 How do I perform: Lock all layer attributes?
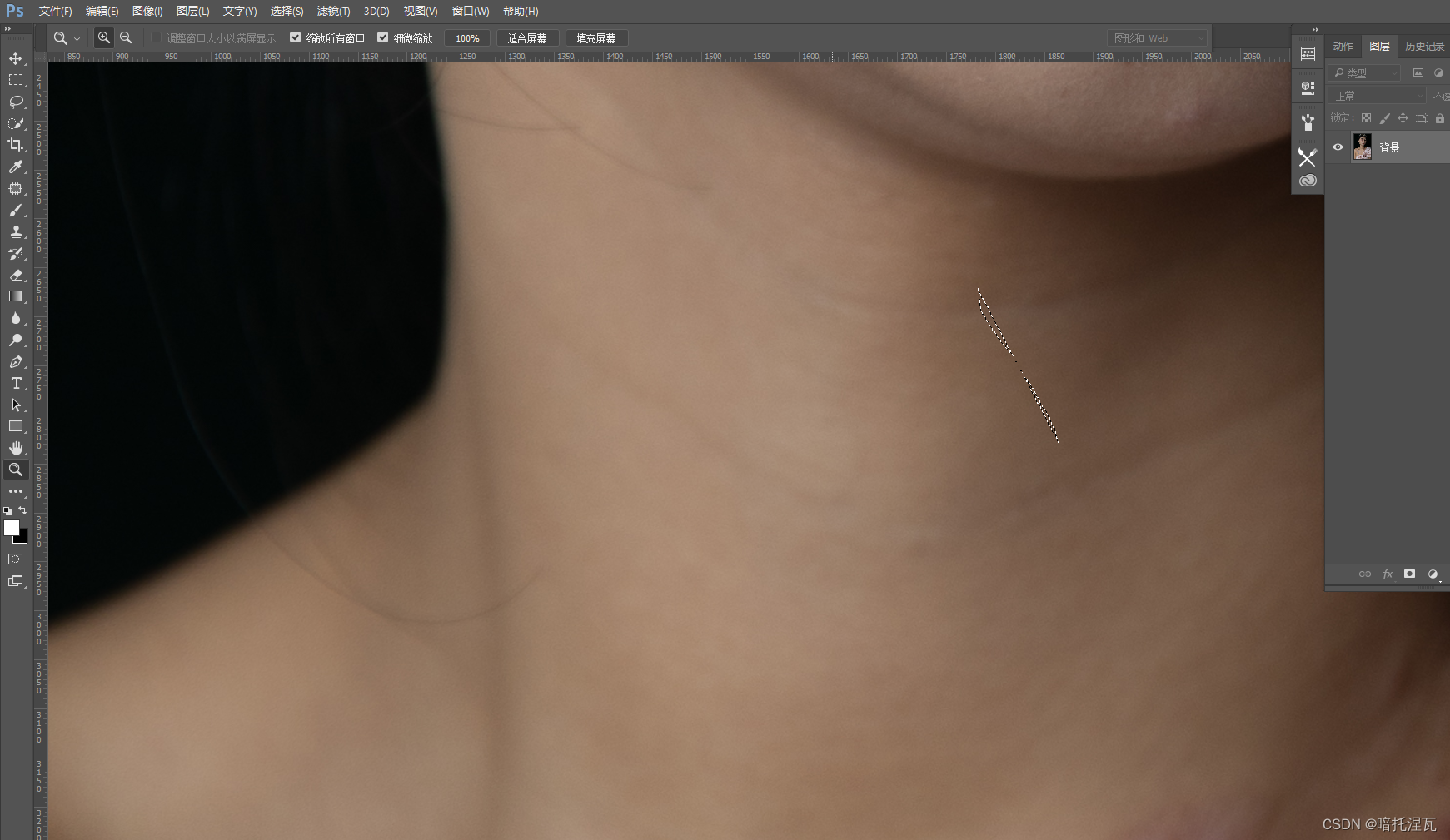point(1439,118)
